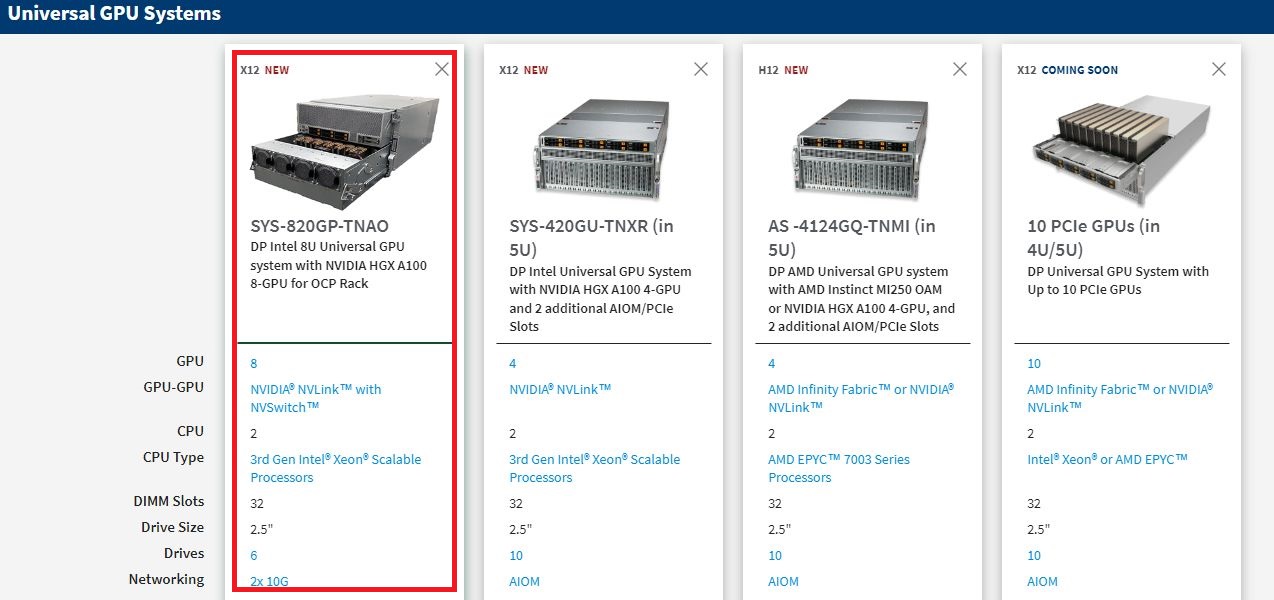Select NVIDIA NVLink with NVSwitch link
Screen dimensions: 1274x600
pyautogui.click(x=315, y=398)
